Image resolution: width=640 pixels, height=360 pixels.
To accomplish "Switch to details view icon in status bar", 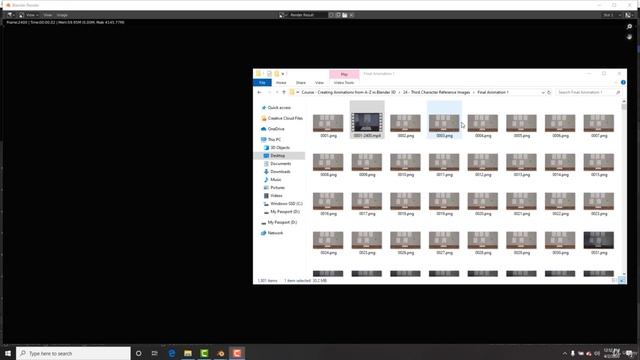I will point(614,281).
